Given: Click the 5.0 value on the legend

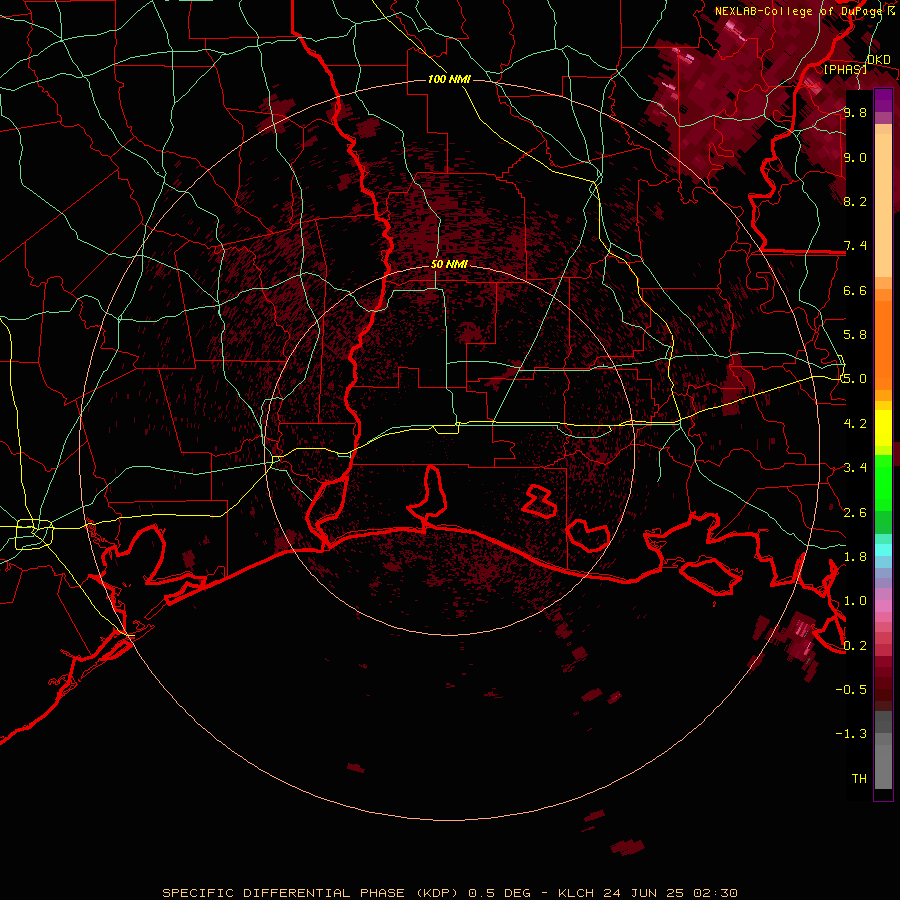Looking at the screenshot, I should point(855,379).
